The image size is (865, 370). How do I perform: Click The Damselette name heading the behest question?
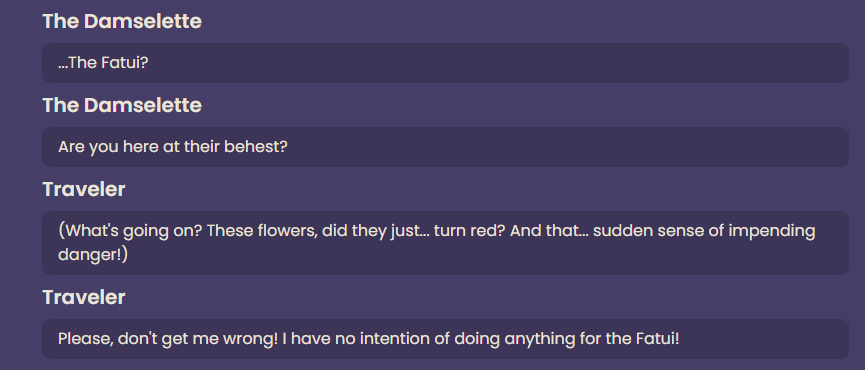(x=122, y=105)
